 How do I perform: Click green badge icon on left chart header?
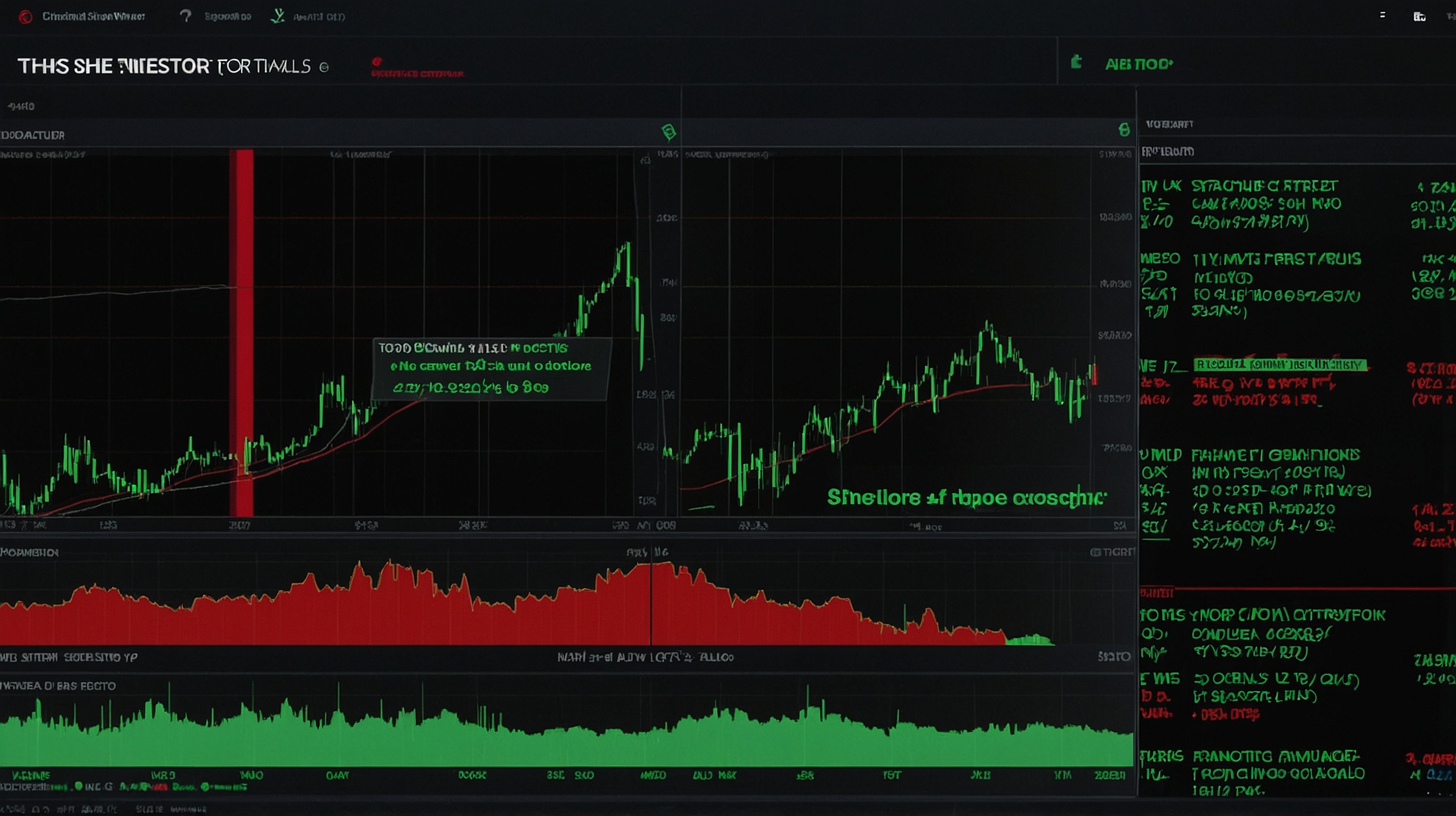pyautogui.click(x=668, y=132)
